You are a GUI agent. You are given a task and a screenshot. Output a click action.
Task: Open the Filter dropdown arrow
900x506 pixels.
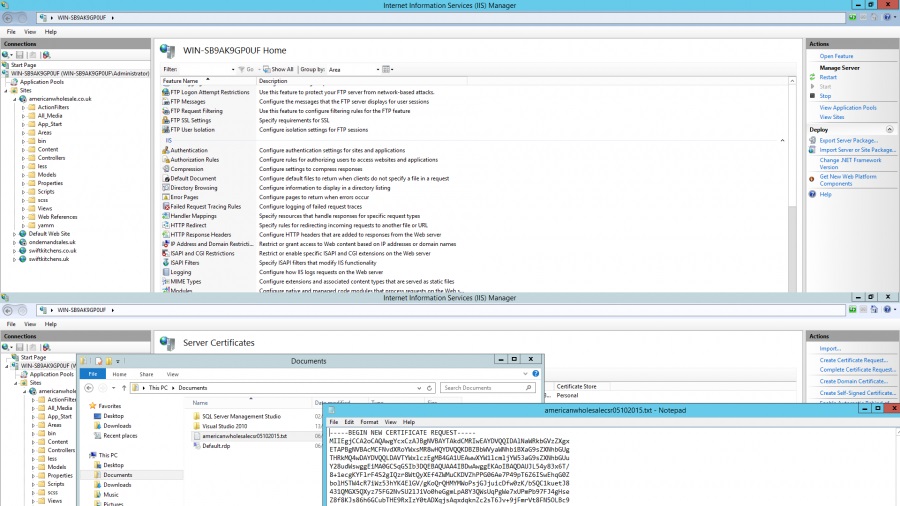(233, 69)
